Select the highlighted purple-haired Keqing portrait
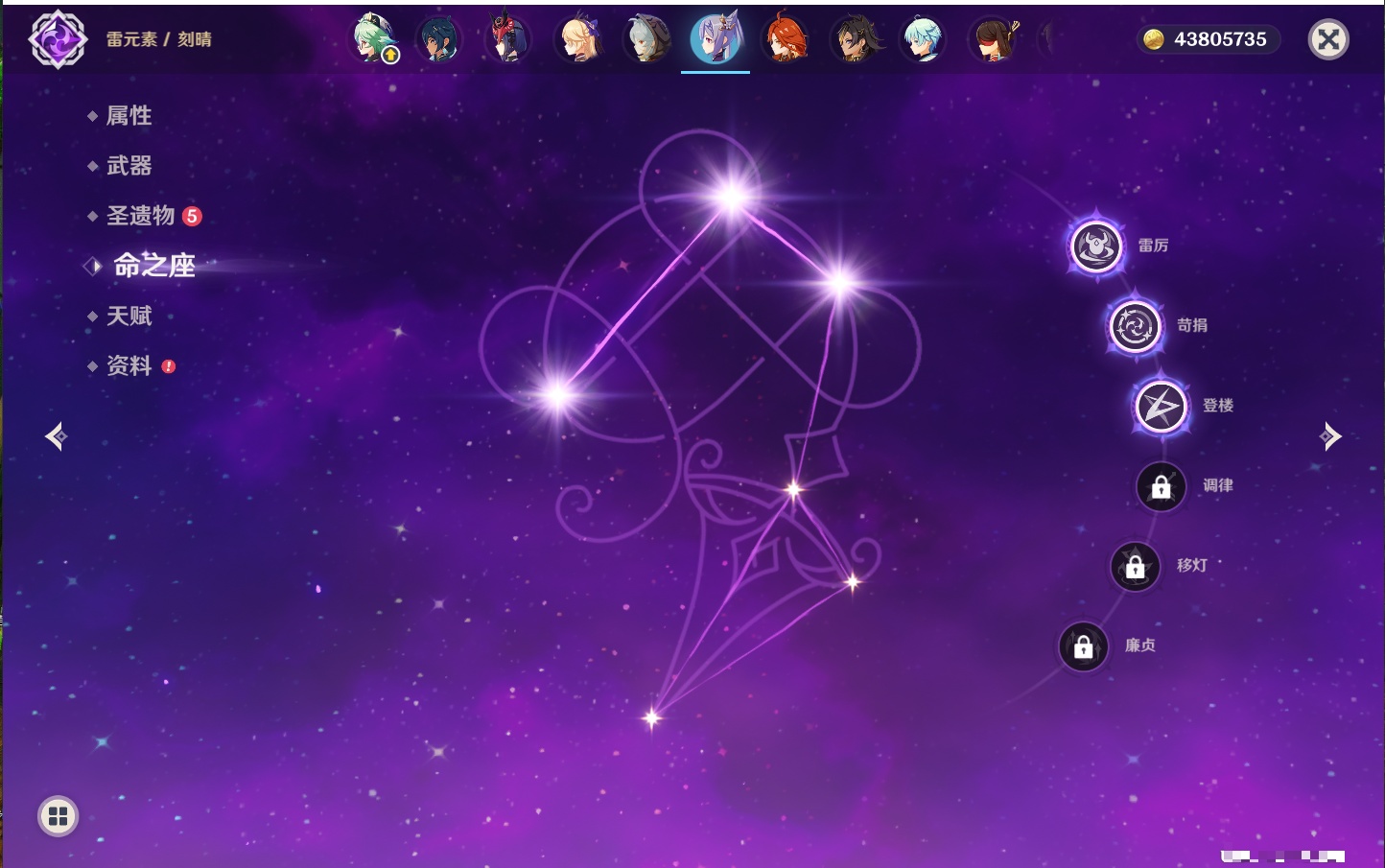The width and height of the screenshot is (1385, 868). [716, 38]
